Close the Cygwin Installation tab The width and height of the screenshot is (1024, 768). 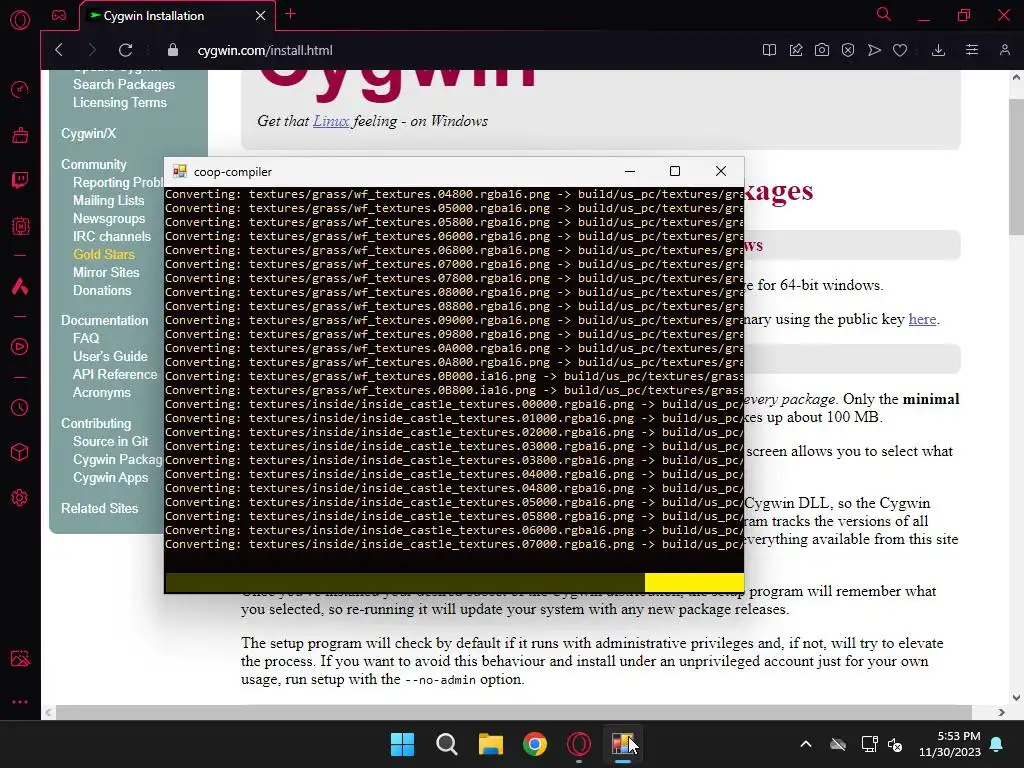[x=261, y=16]
